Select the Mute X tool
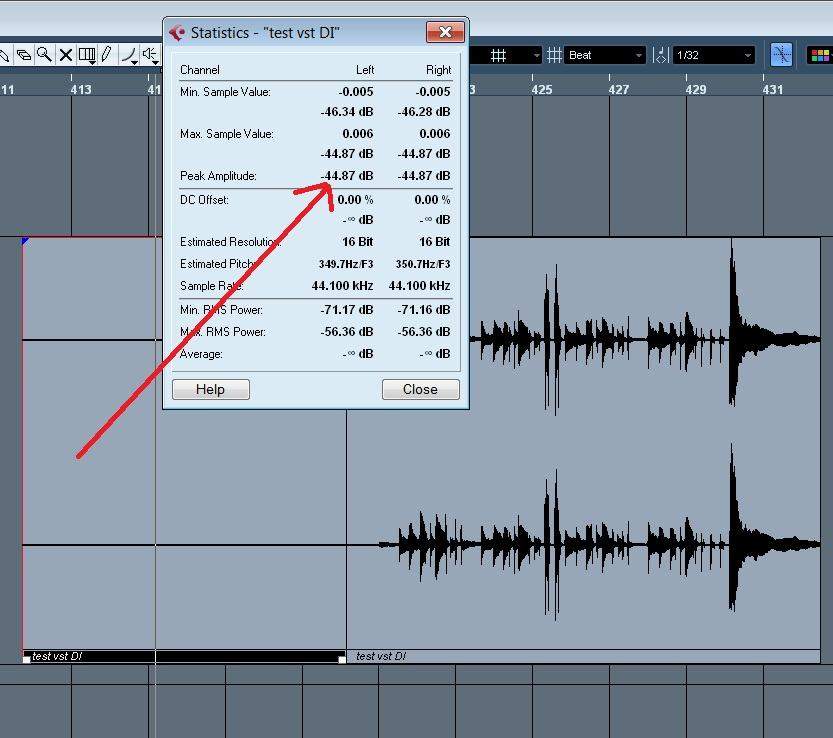This screenshot has height=738, width=833. coord(65,55)
